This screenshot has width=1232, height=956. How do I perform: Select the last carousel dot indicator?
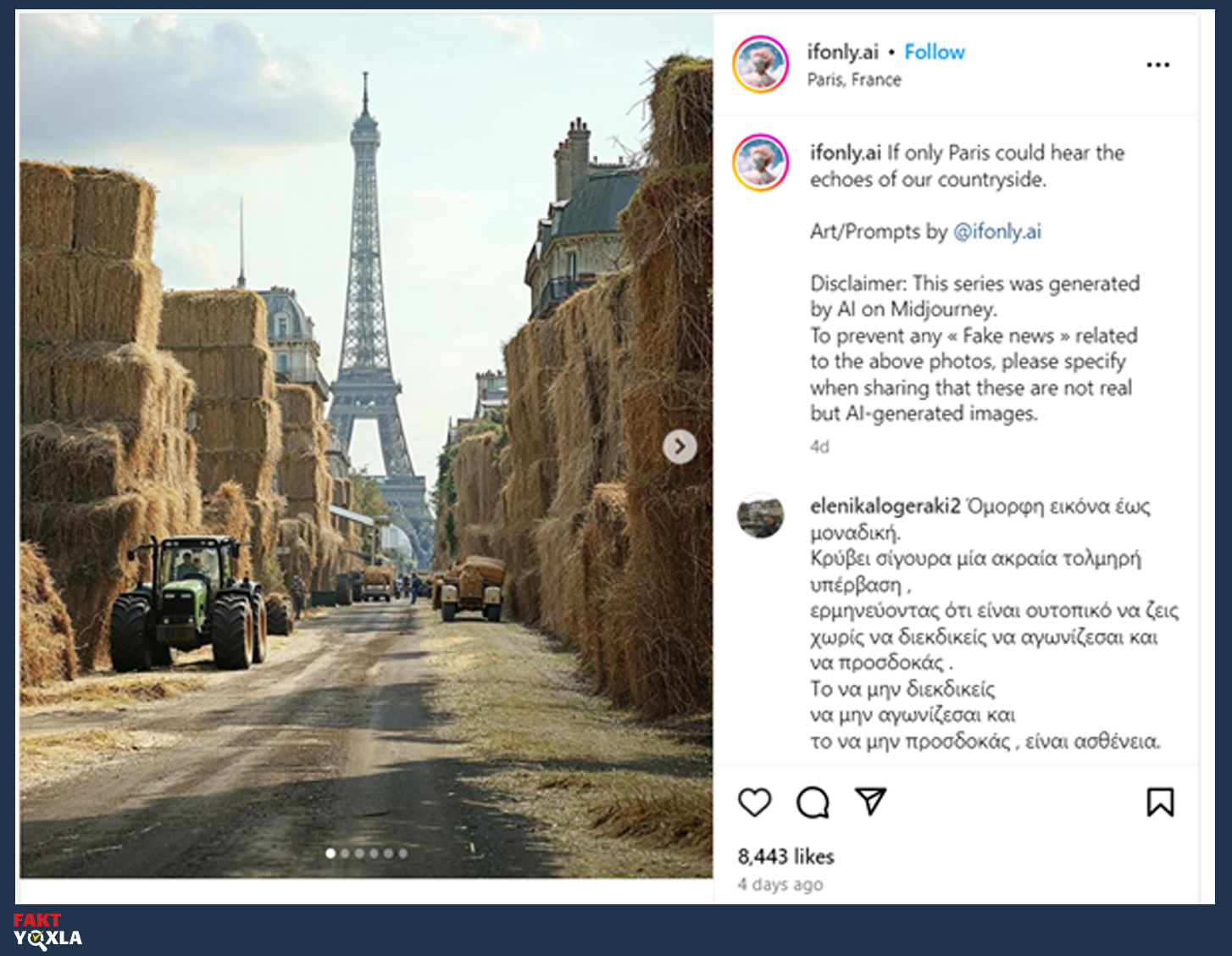tap(403, 853)
